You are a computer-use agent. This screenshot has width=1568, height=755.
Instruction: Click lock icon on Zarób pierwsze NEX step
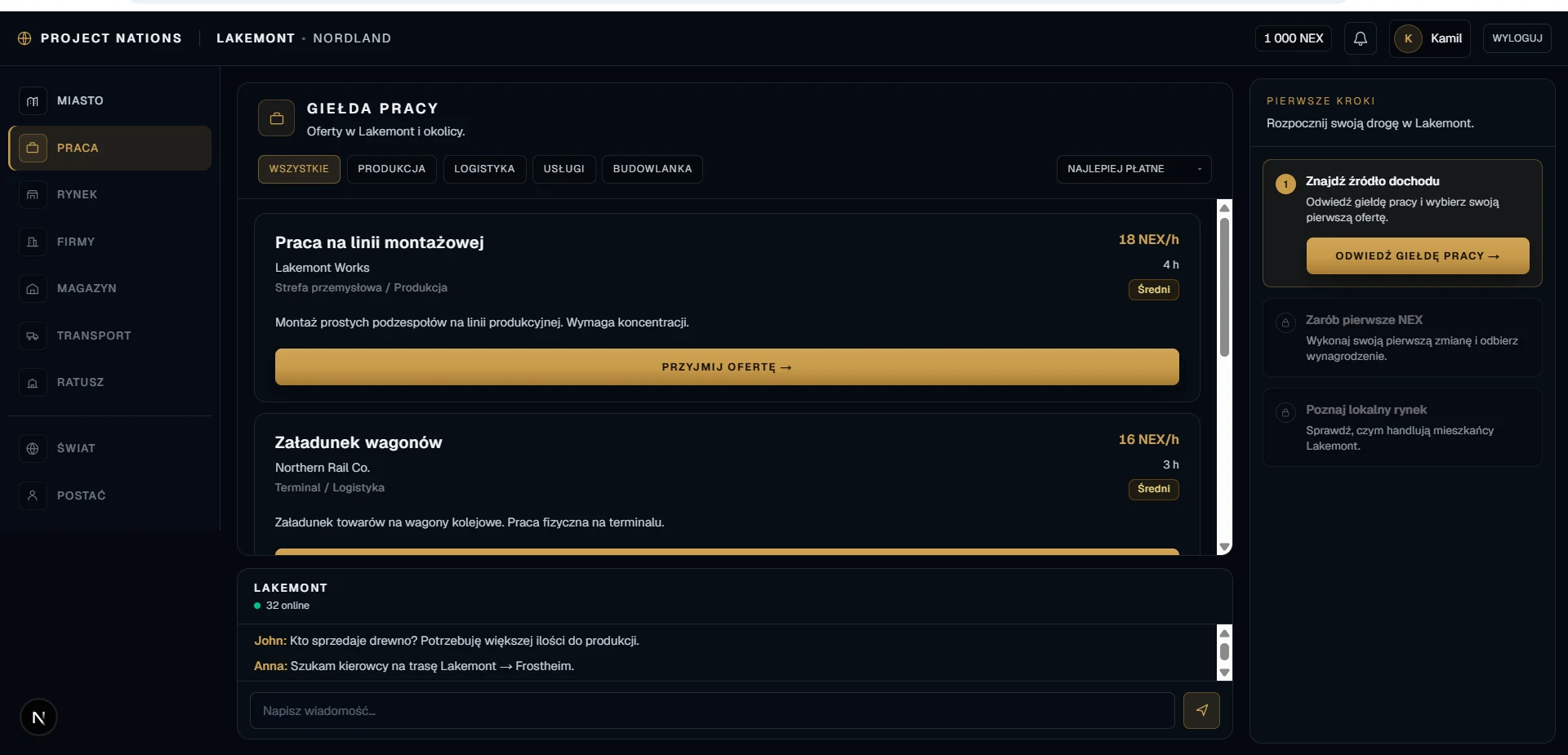point(1285,322)
